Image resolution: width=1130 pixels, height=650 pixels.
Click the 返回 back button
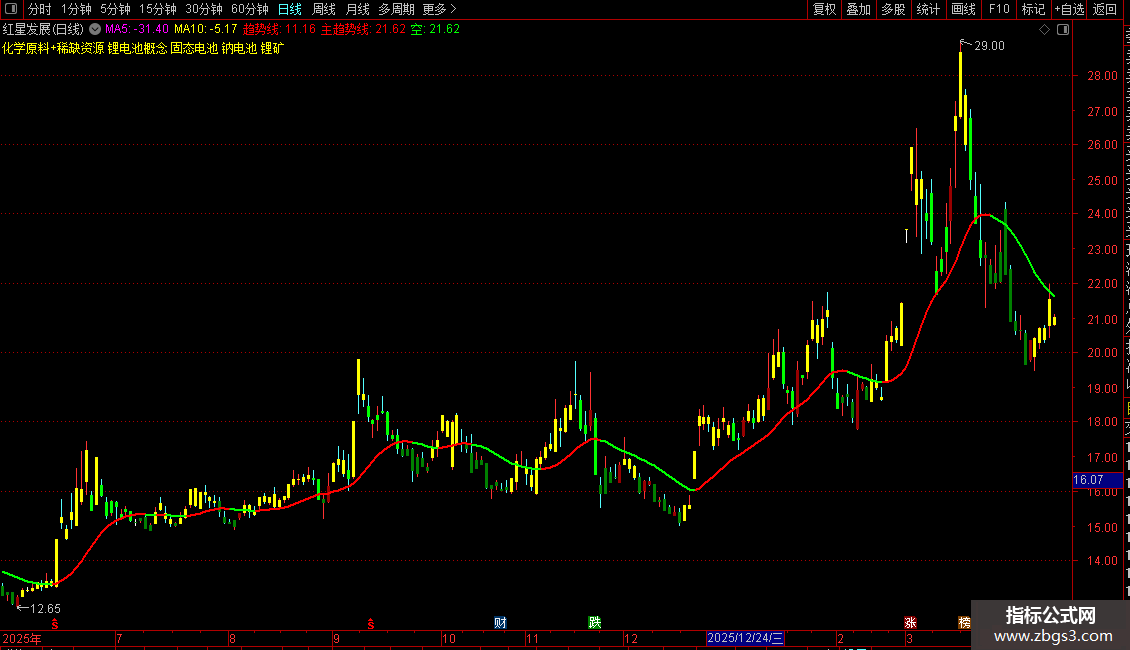tap(1105, 9)
